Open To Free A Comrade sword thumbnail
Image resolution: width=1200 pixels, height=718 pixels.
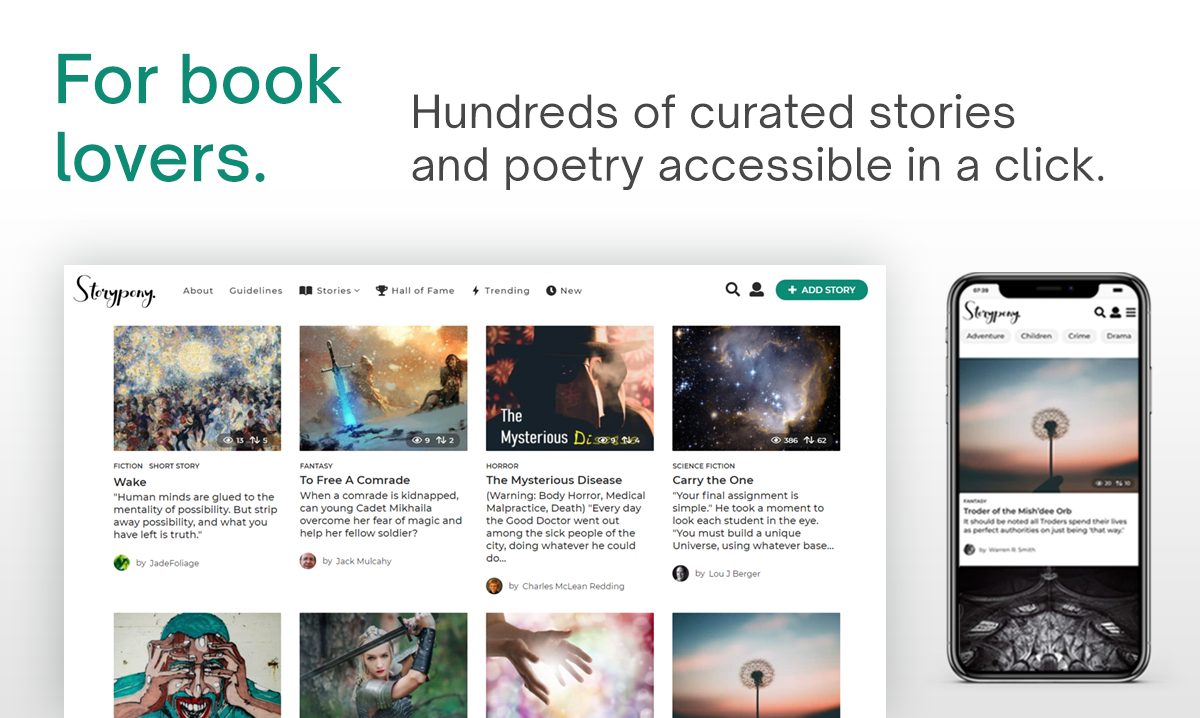coord(383,388)
